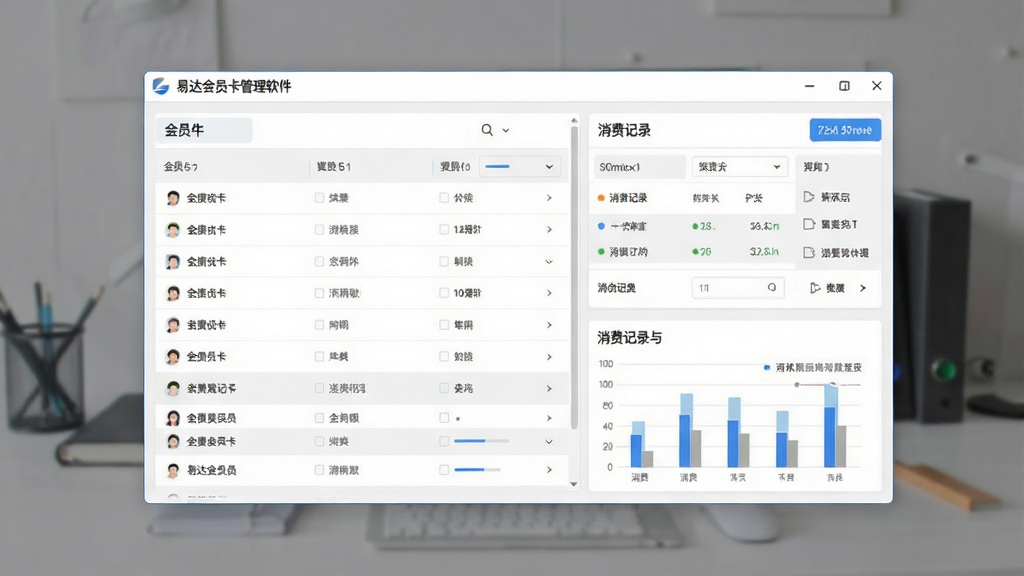Click the sidebar label ending in T
1024x576 pixels.
coord(839,225)
